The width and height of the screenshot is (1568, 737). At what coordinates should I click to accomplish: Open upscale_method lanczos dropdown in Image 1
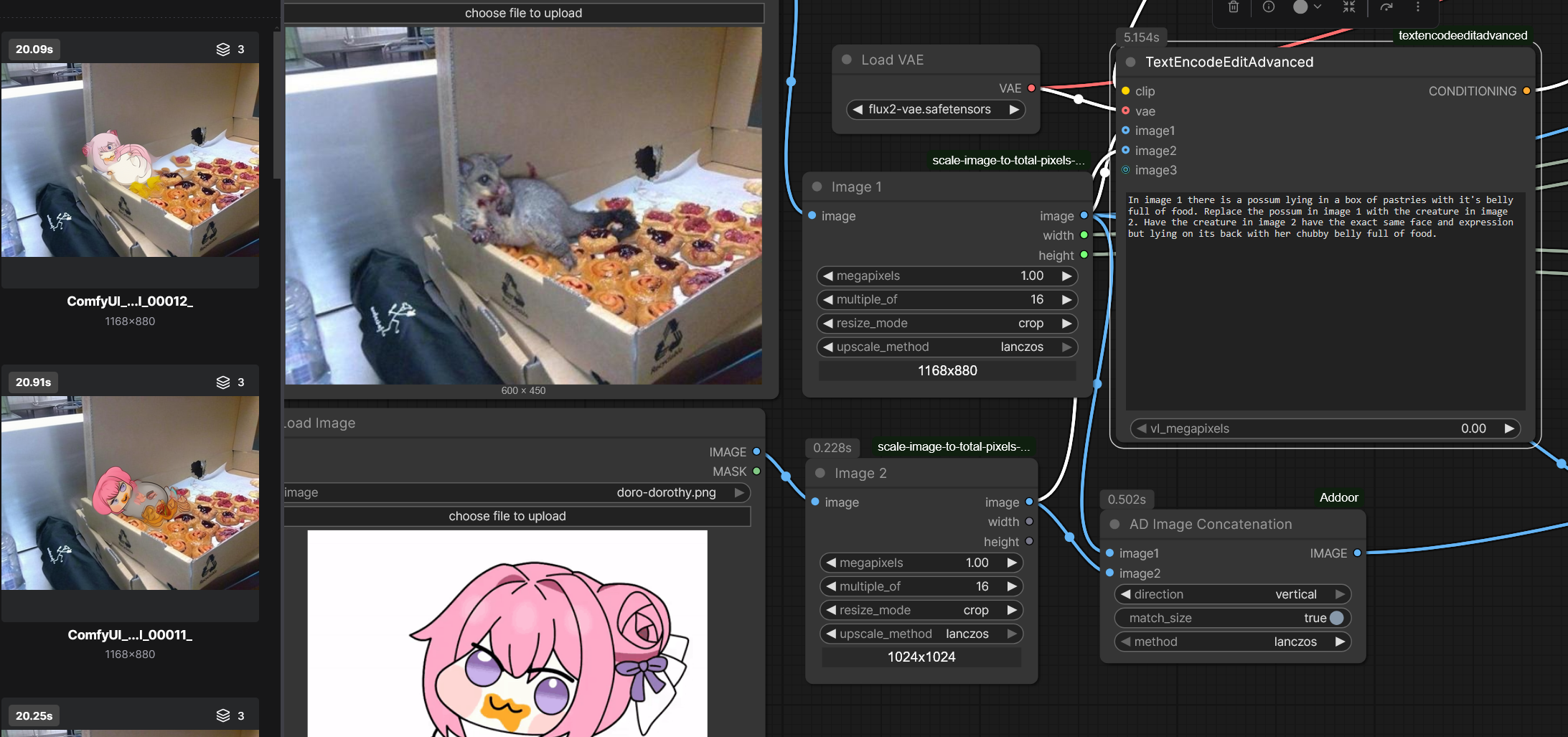coord(947,347)
